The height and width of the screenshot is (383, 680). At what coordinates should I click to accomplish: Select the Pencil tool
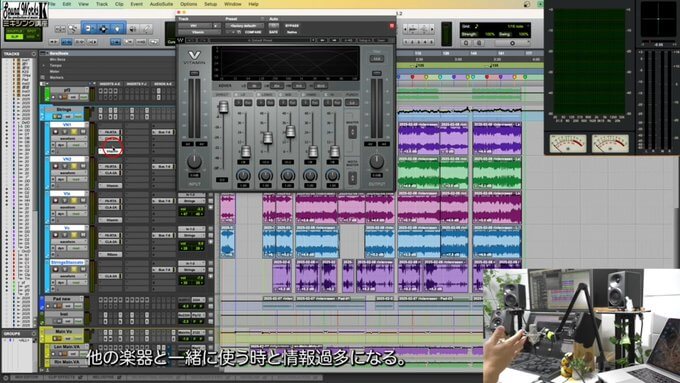point(147,29)
